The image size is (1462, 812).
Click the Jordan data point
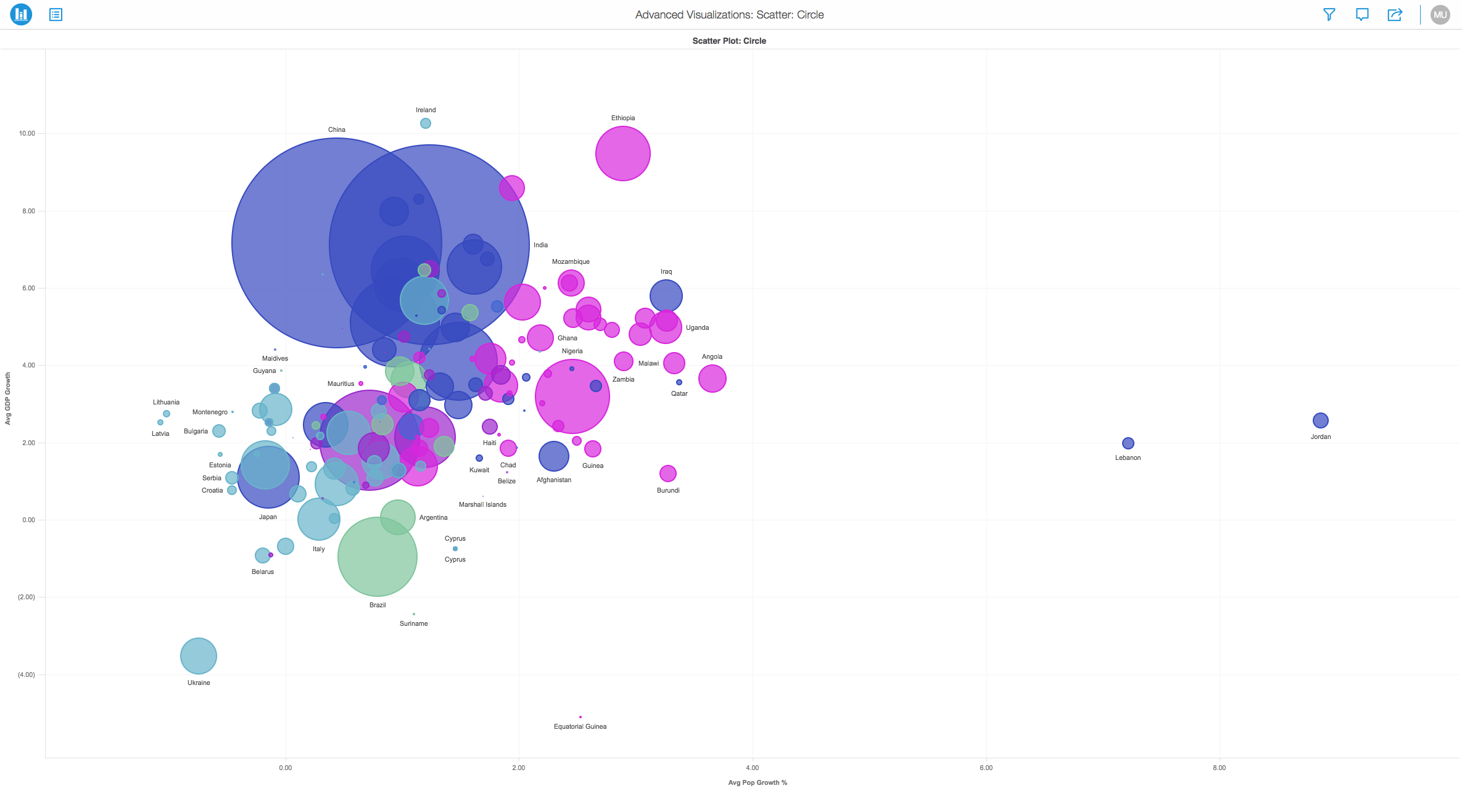tap(1321, 420)
